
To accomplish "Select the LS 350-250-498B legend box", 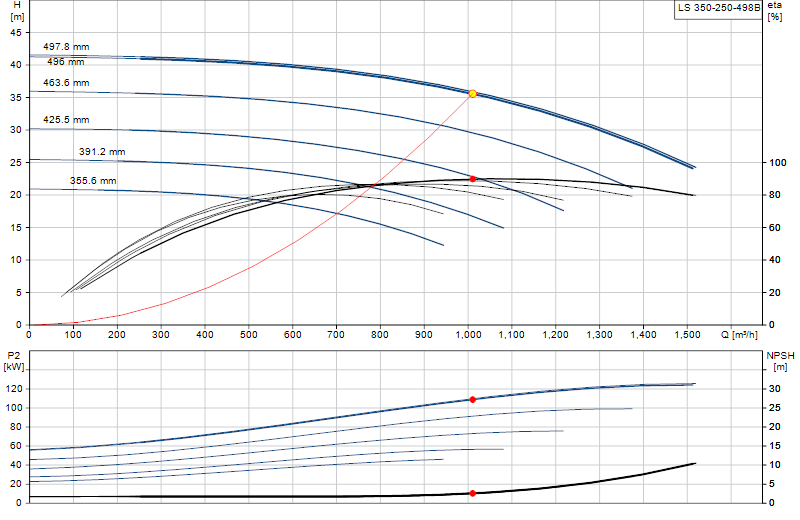I will click(x=719, y=9).
